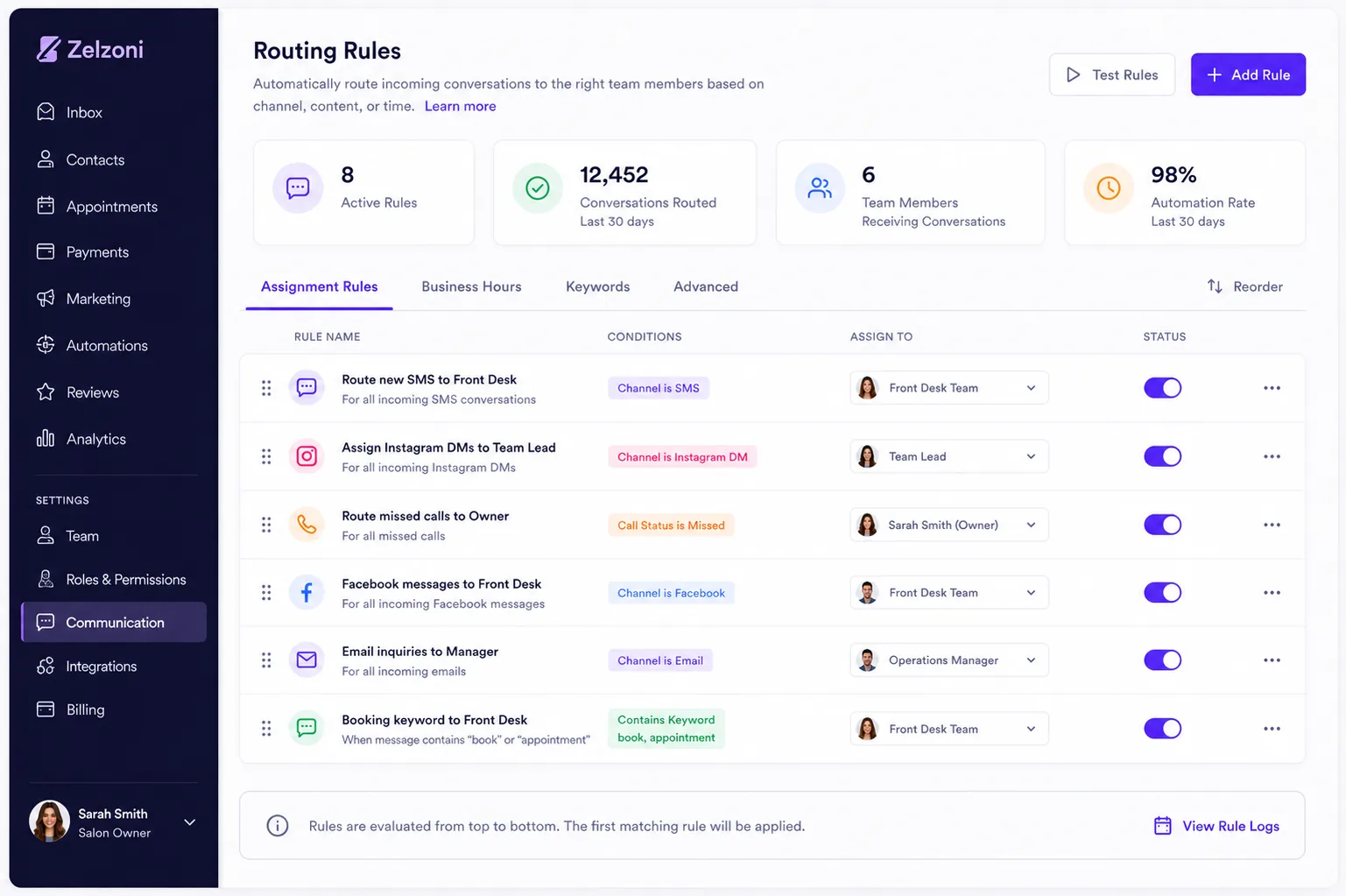Open View Rule Logs link
The width and height of the screenshot is (1346, 896).
[x=1216, y=826]
